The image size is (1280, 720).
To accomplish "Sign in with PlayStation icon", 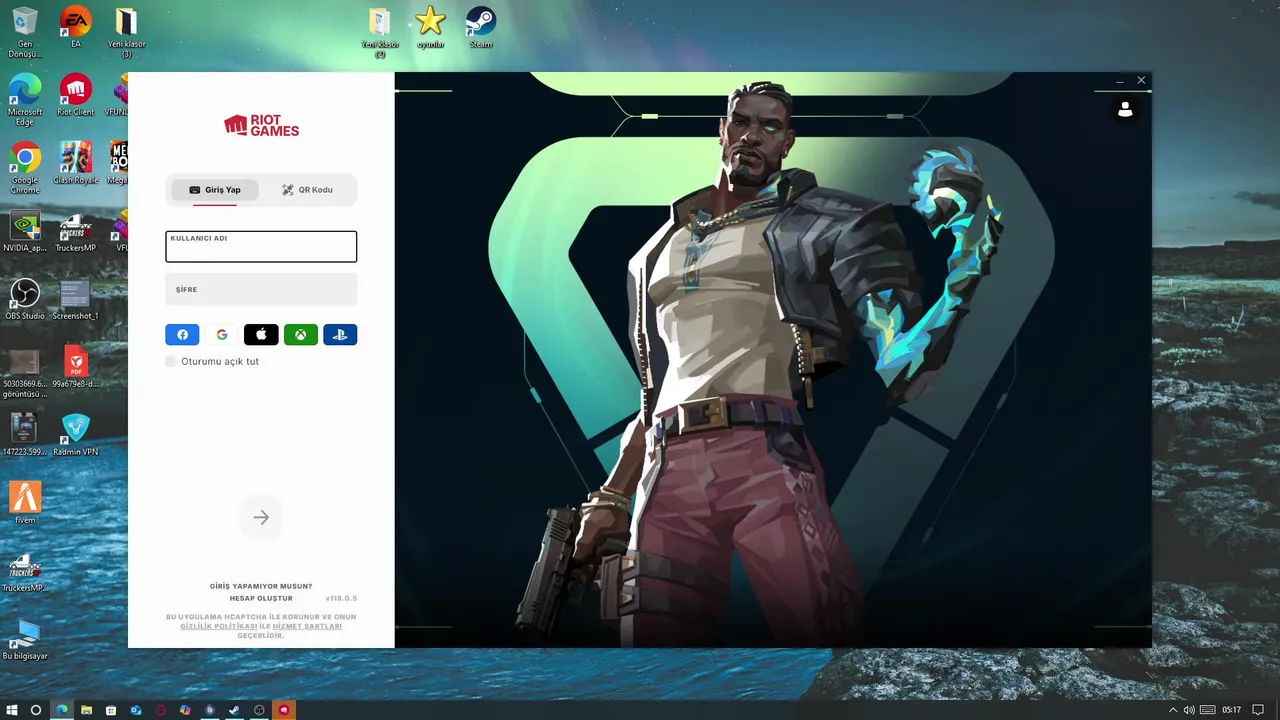I will (x=340, y=335).
